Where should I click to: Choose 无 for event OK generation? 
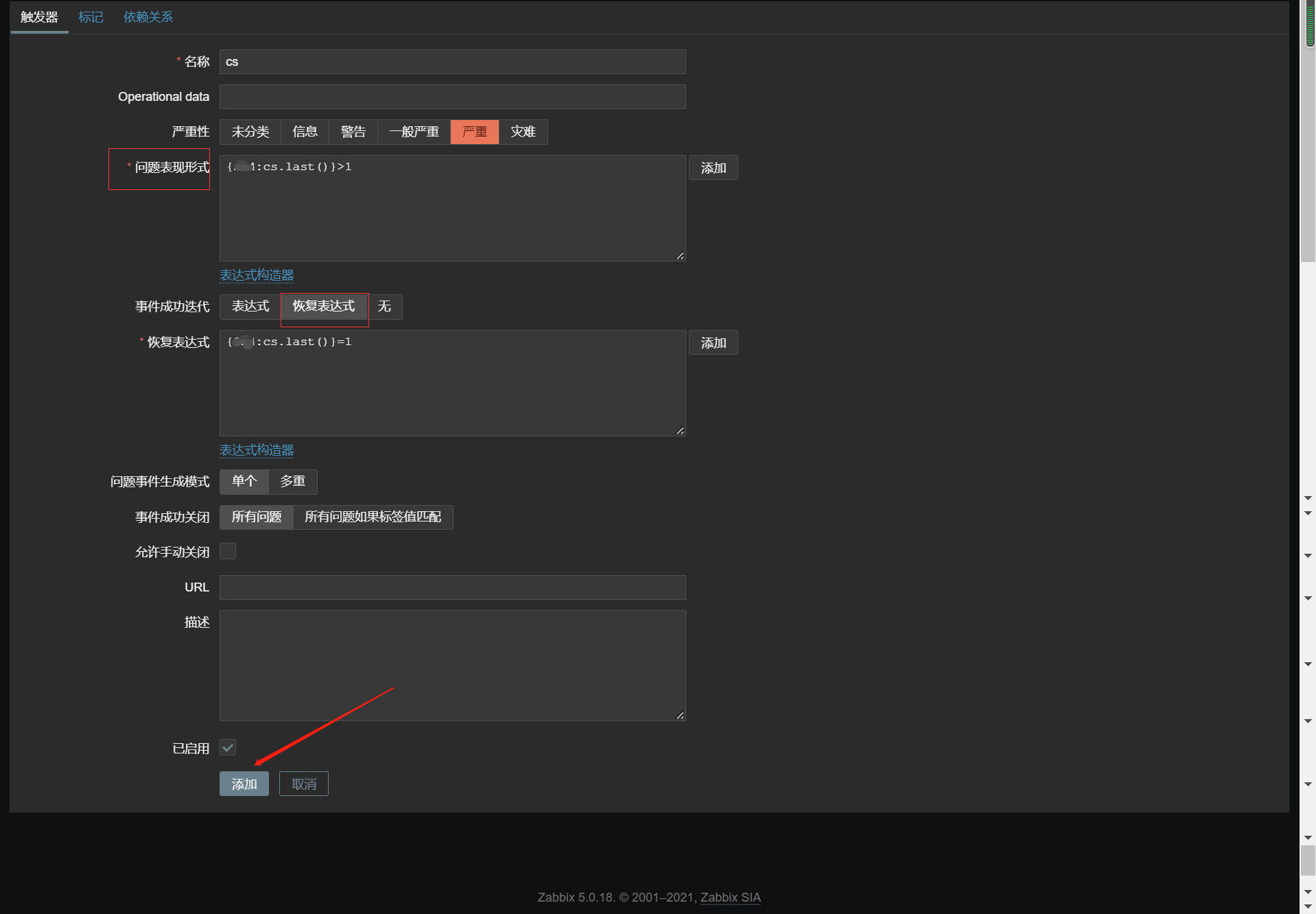tap(384, 306)
